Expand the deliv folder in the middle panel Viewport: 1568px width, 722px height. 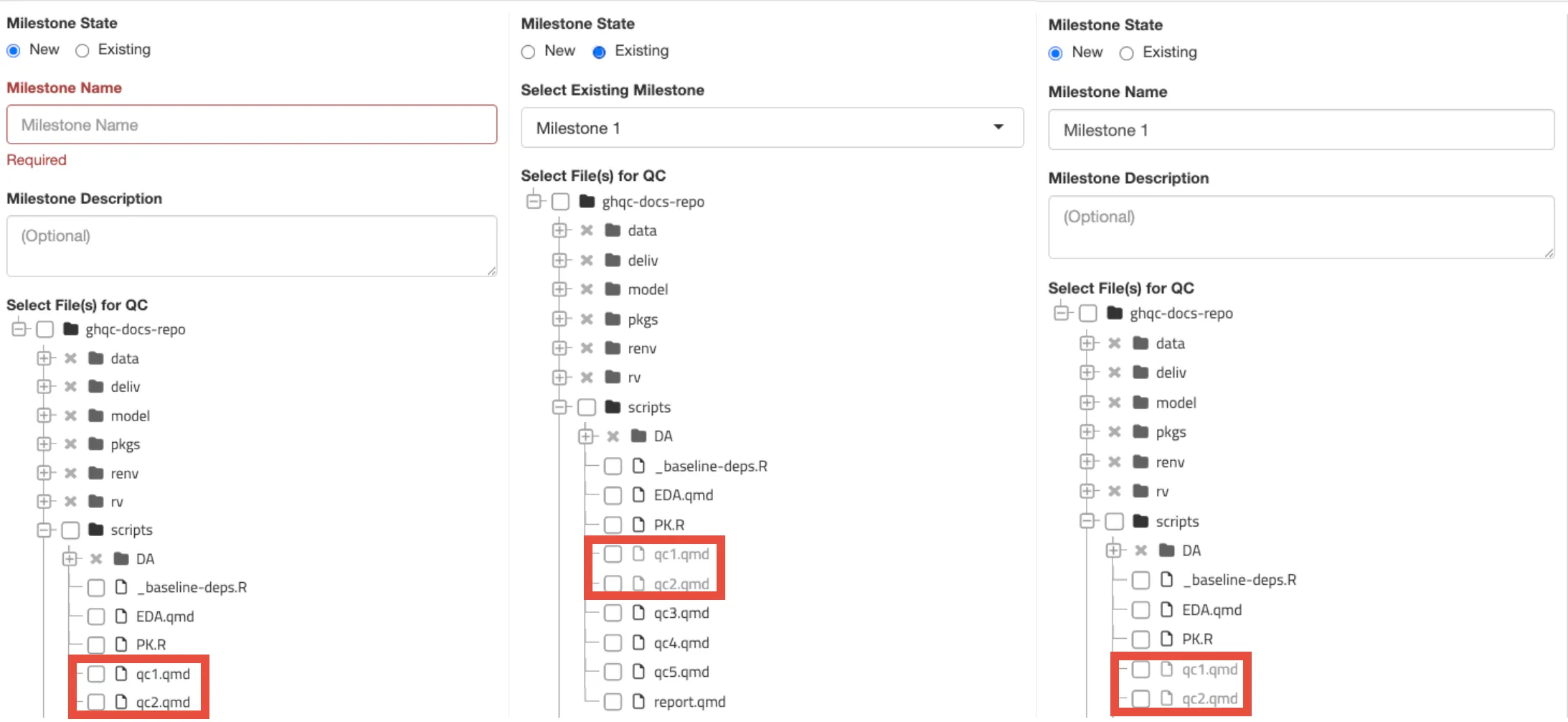559,260
